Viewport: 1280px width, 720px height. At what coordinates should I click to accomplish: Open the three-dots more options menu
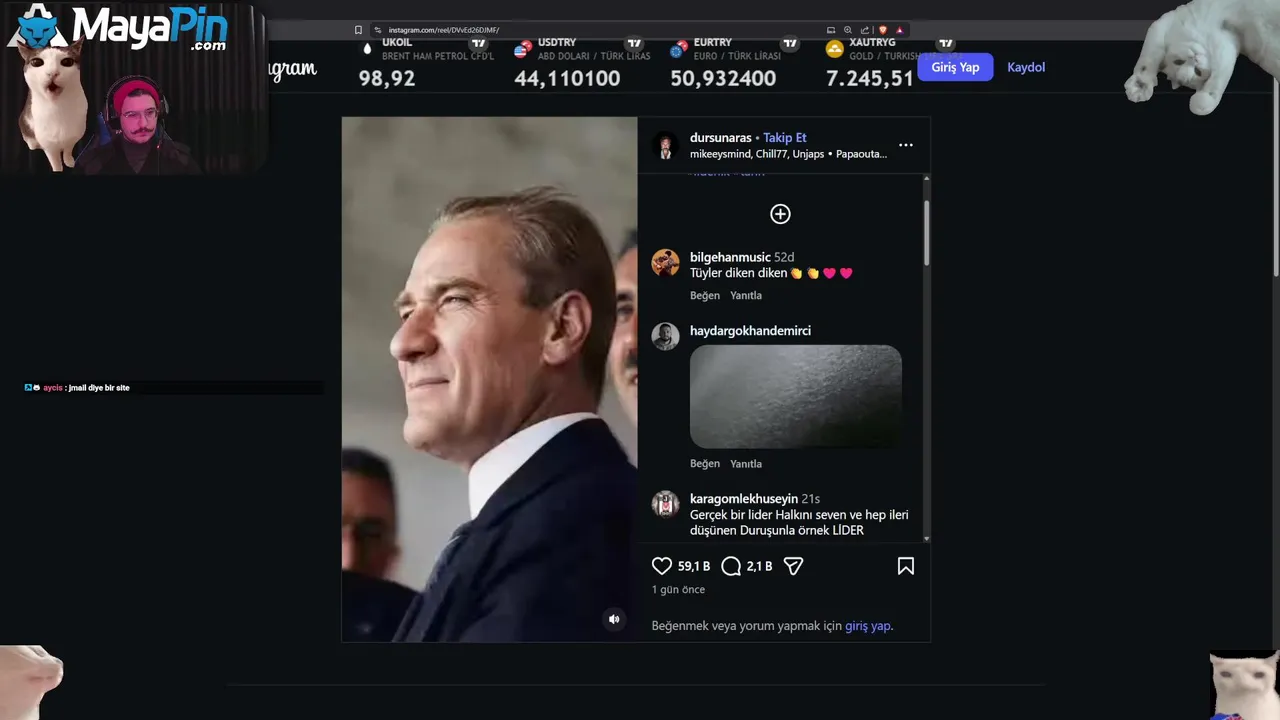(905, 145)
